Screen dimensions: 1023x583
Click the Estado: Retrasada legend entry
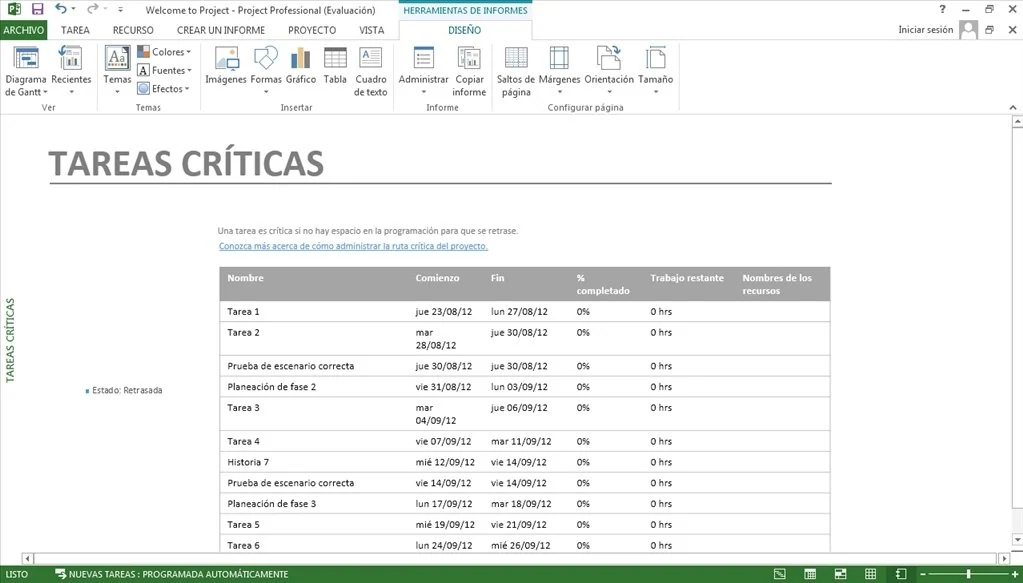pos(124,390)
